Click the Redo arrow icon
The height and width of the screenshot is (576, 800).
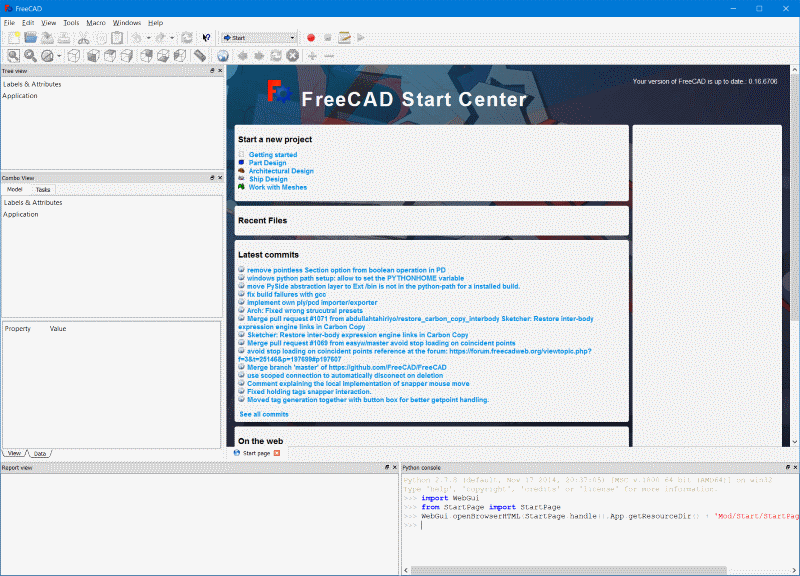tap(161, 38)
